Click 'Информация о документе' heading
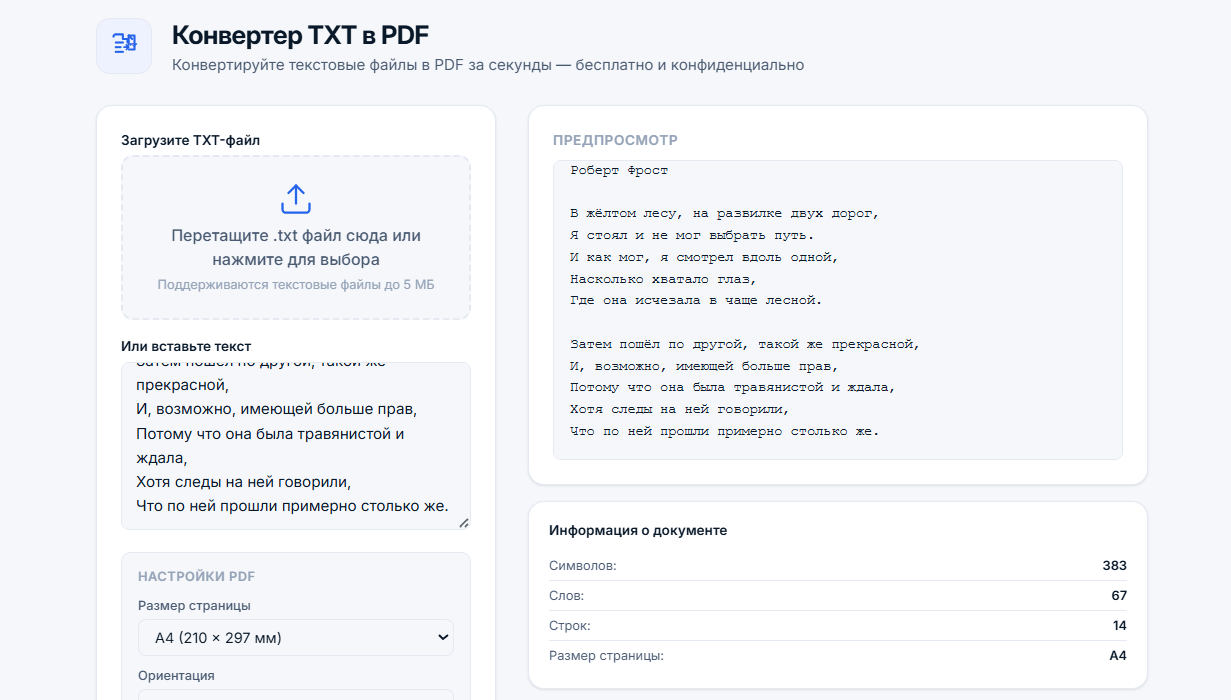The height and width of the screenshot is (700, 1231). (x=638, y=531)
